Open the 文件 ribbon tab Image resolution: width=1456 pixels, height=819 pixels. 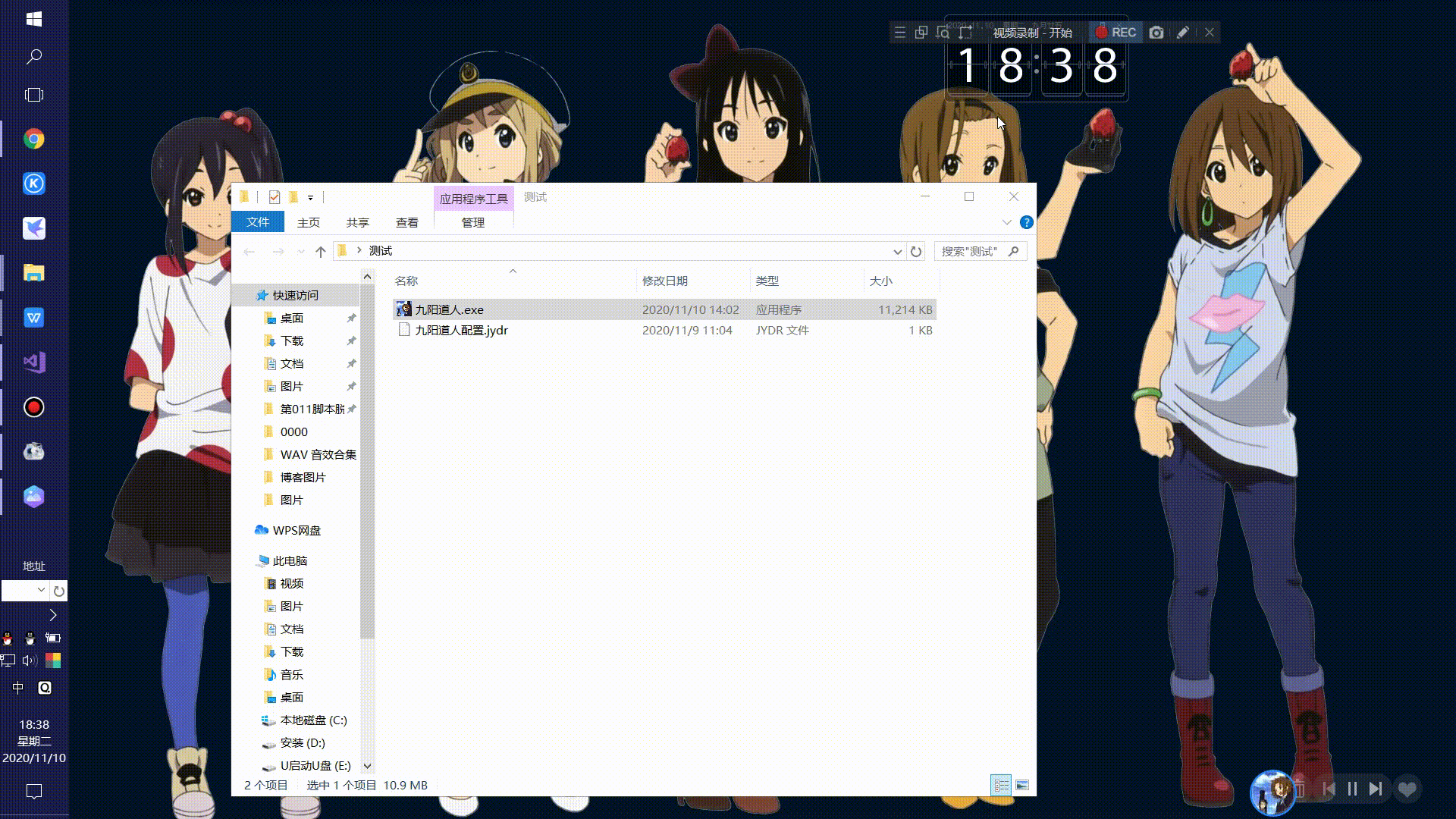point(258,222)
